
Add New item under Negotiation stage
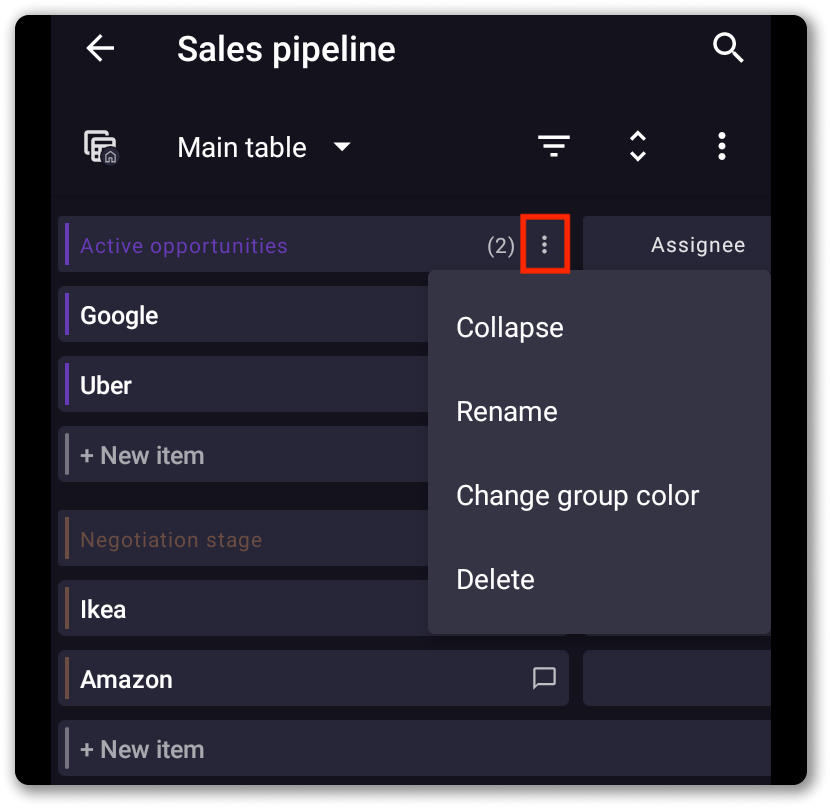click(x=142, y=750)
